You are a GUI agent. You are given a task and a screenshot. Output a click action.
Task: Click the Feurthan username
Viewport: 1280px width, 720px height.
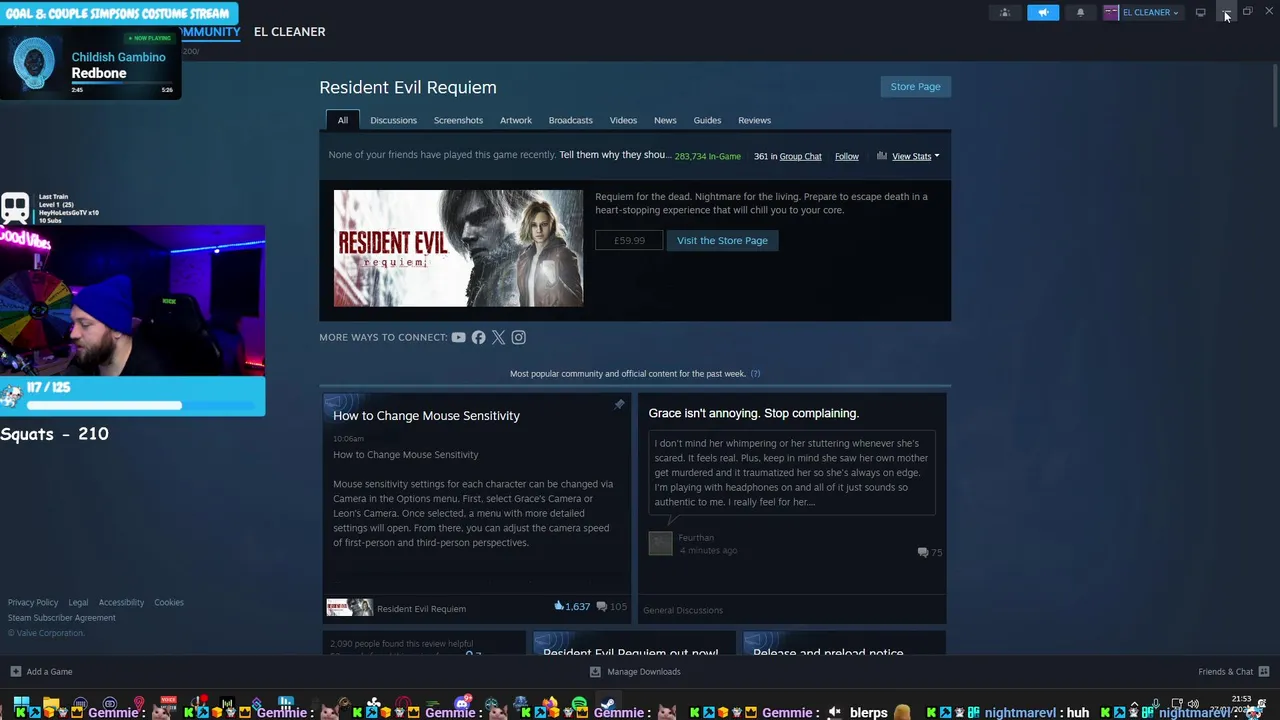point(696,537)
